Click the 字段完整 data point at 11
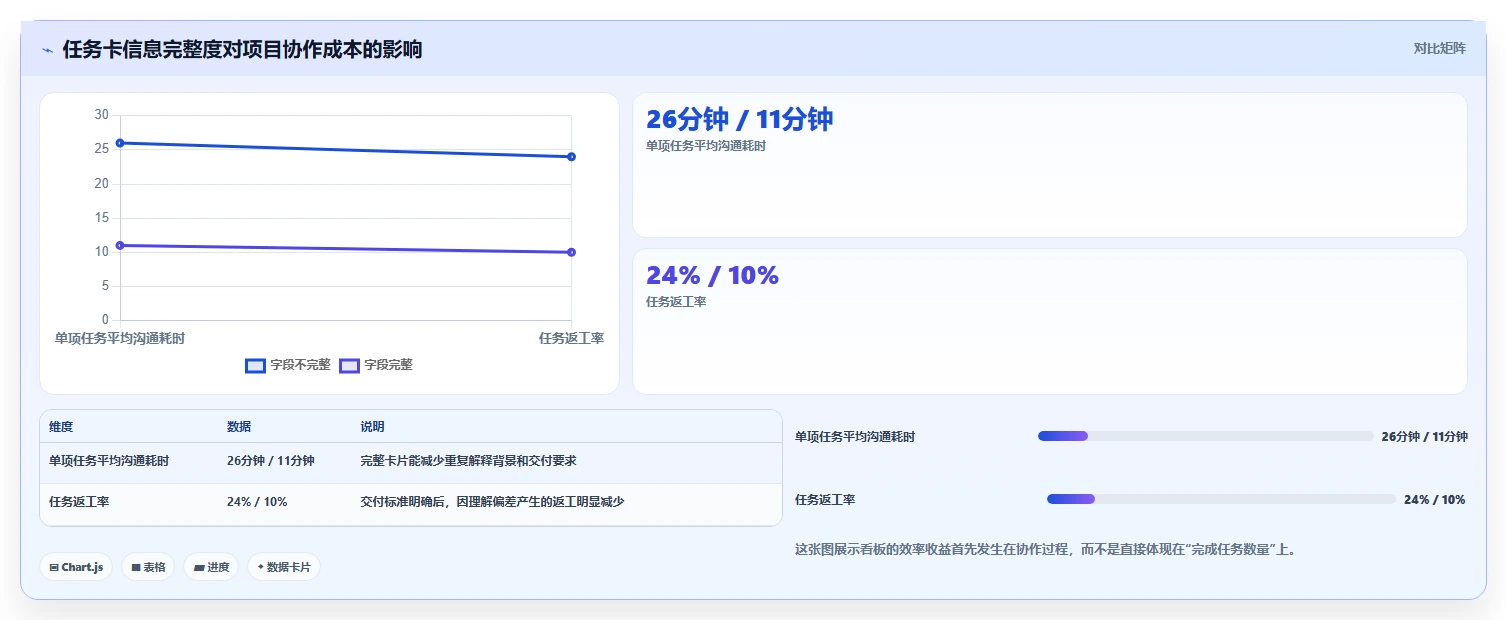 point(120,245)
